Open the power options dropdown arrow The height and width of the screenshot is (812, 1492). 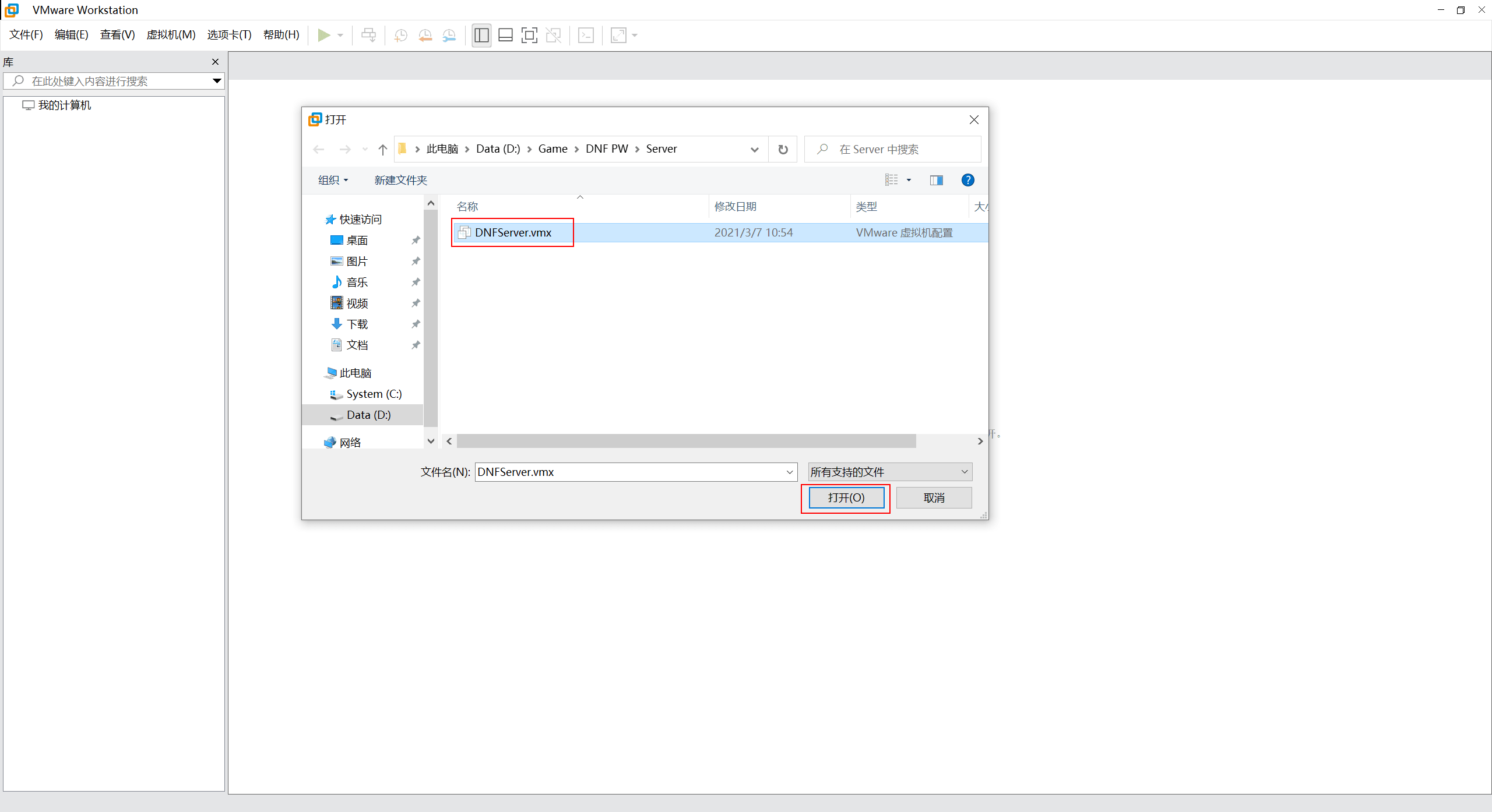point(340,36)
